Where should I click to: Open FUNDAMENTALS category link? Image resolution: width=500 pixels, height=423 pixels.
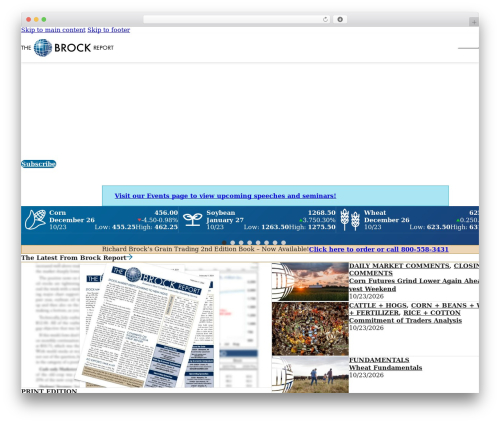click(379, 360)
